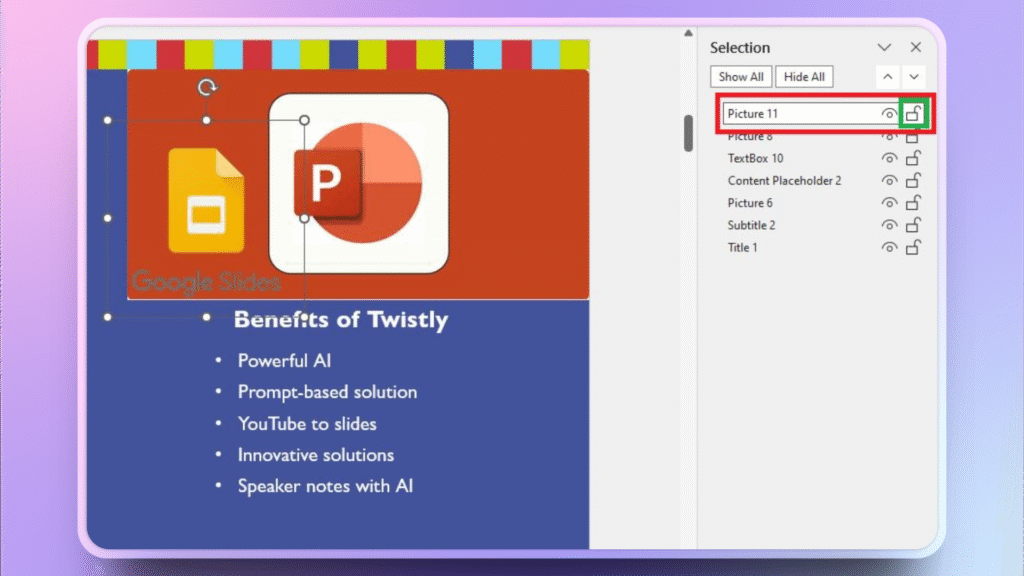Lock the Picture 8 object

[x=913, y=136]
